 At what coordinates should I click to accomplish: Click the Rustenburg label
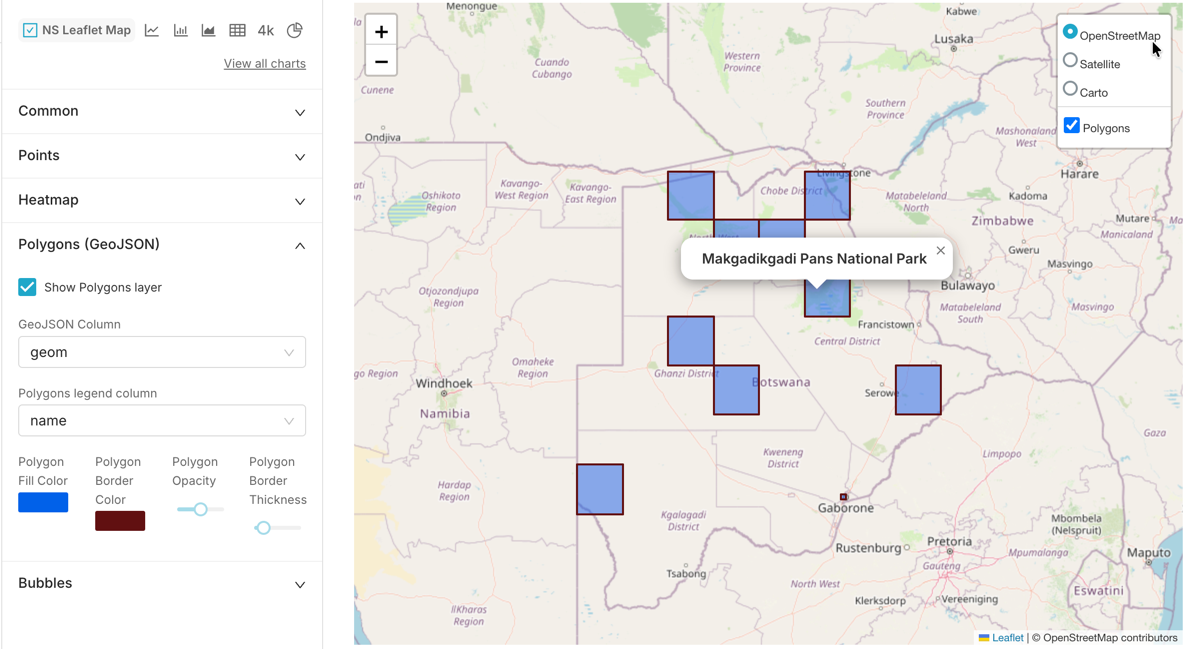tap(868, 548)
